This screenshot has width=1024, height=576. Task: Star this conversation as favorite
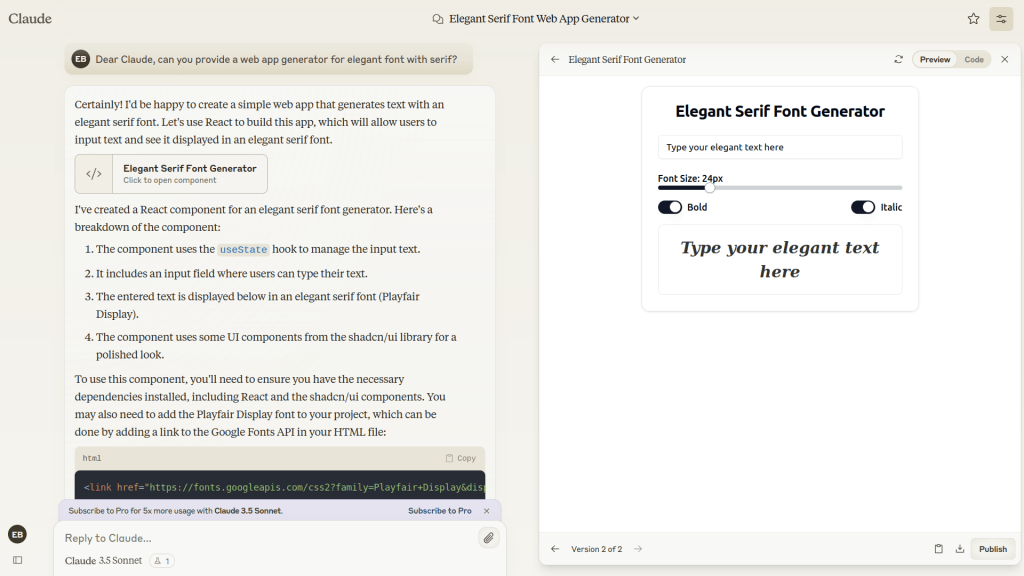(x=973, y=19)
